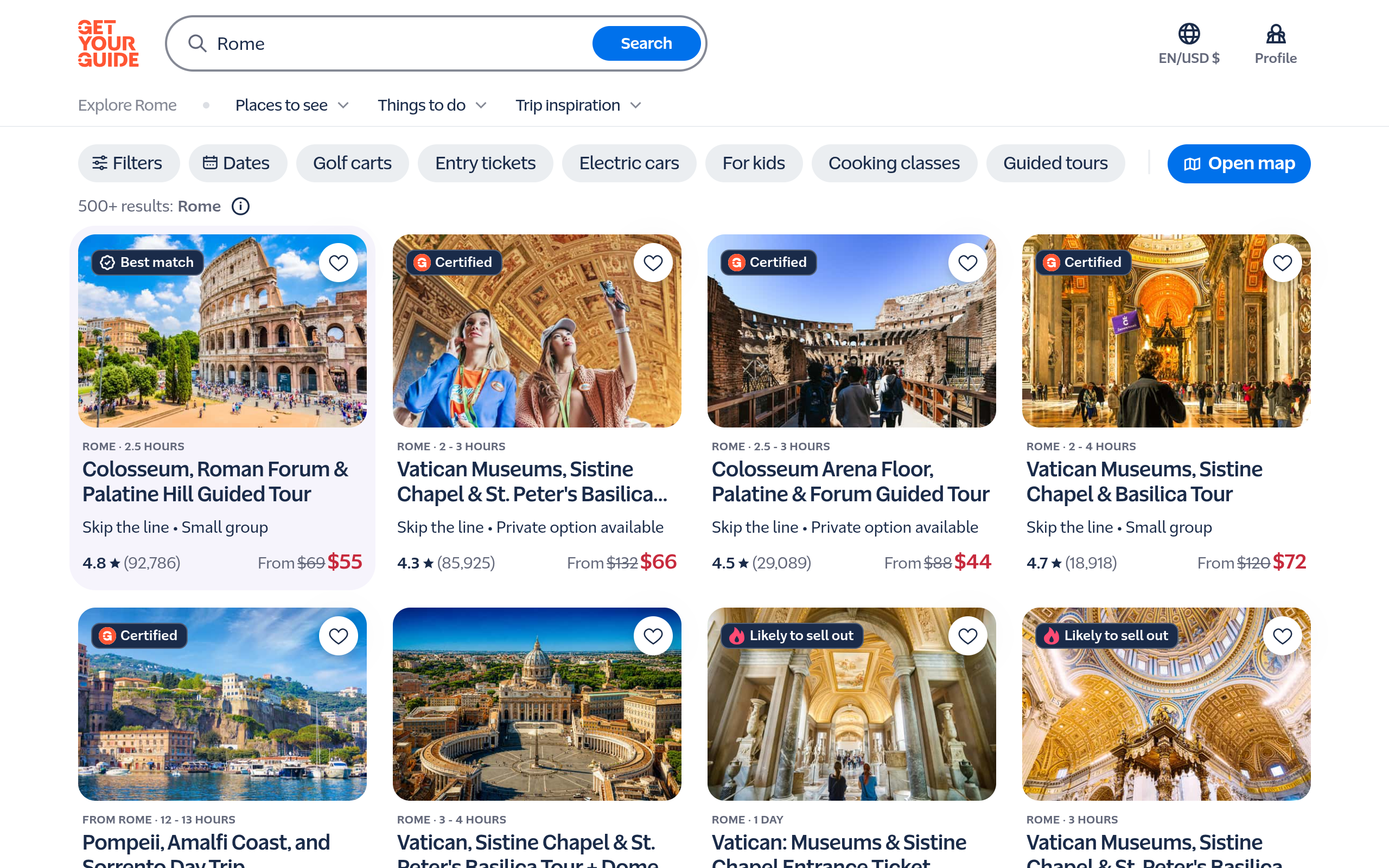Add Colosseum, Roman Forum & Palatine Hill tour to wishlist
The image size is (1389, 868).
[339, 263]
